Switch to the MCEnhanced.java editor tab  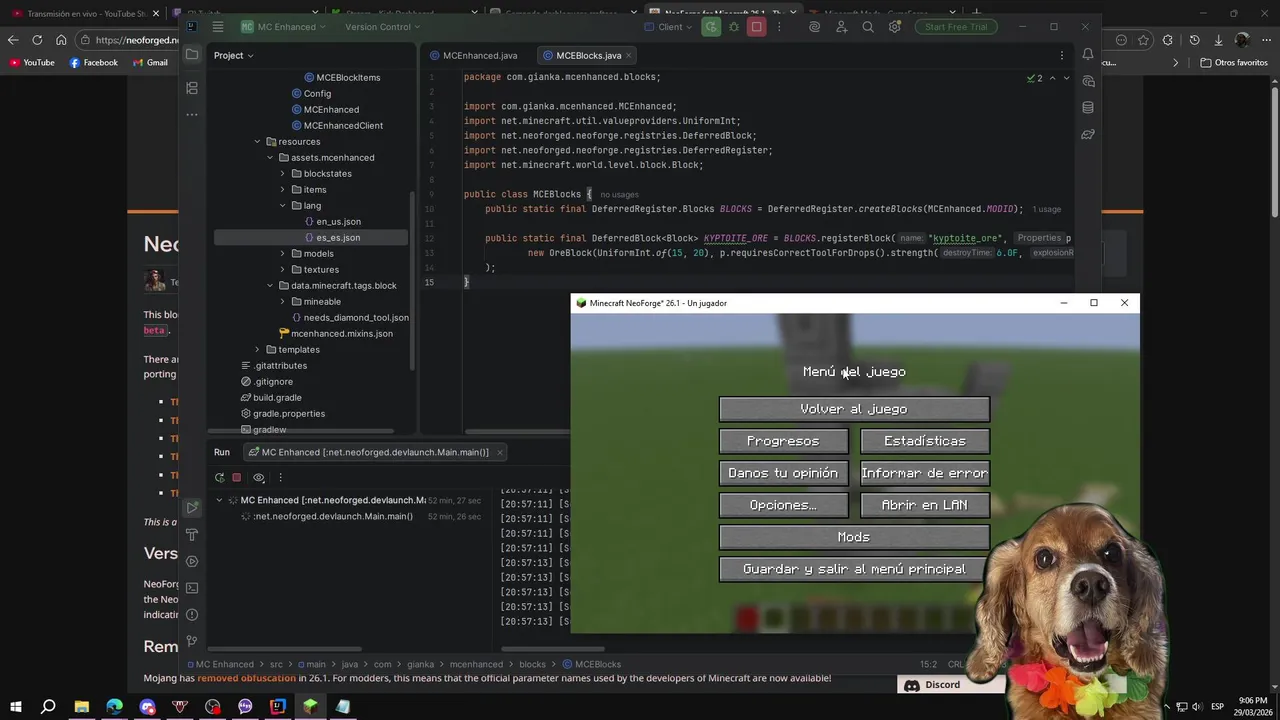click(x=473, y=55)
